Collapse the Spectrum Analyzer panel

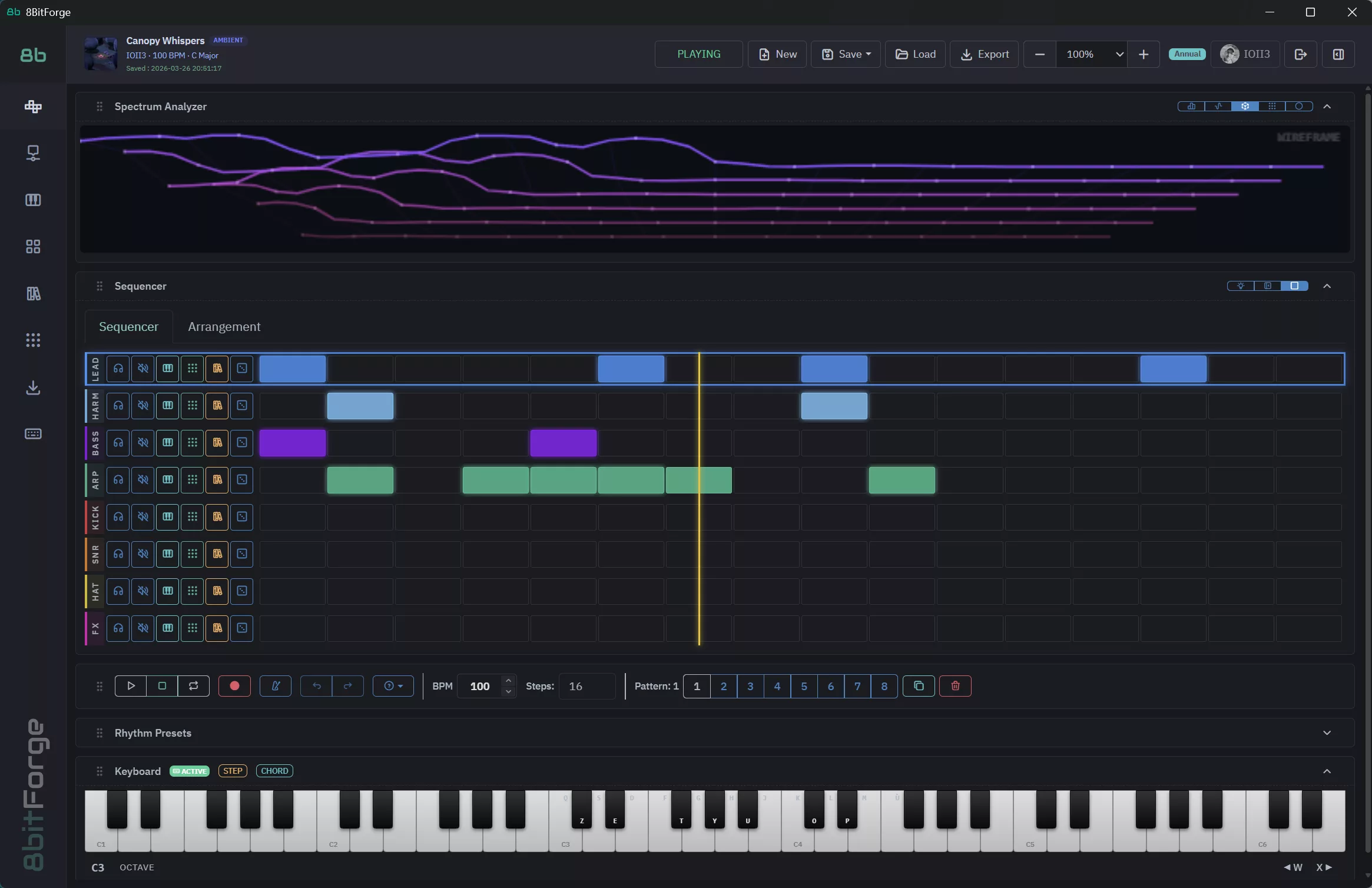pyautogui.click(x=1328, y=107)
